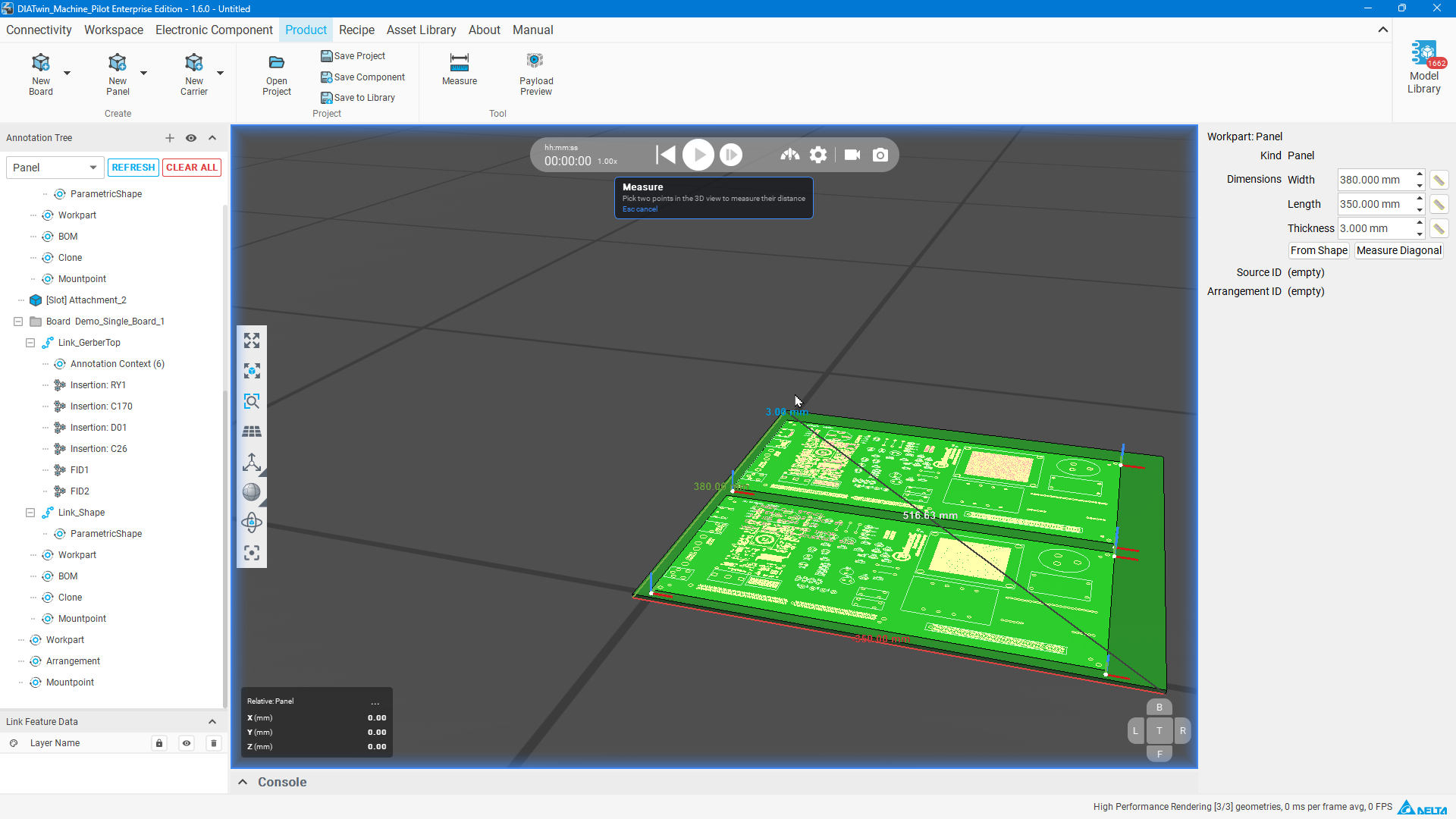This screenshot has width=1456, height=819.
Task: Click the ruler icon beside Width
Action: pyautogui.click(x=1439, y=180)
